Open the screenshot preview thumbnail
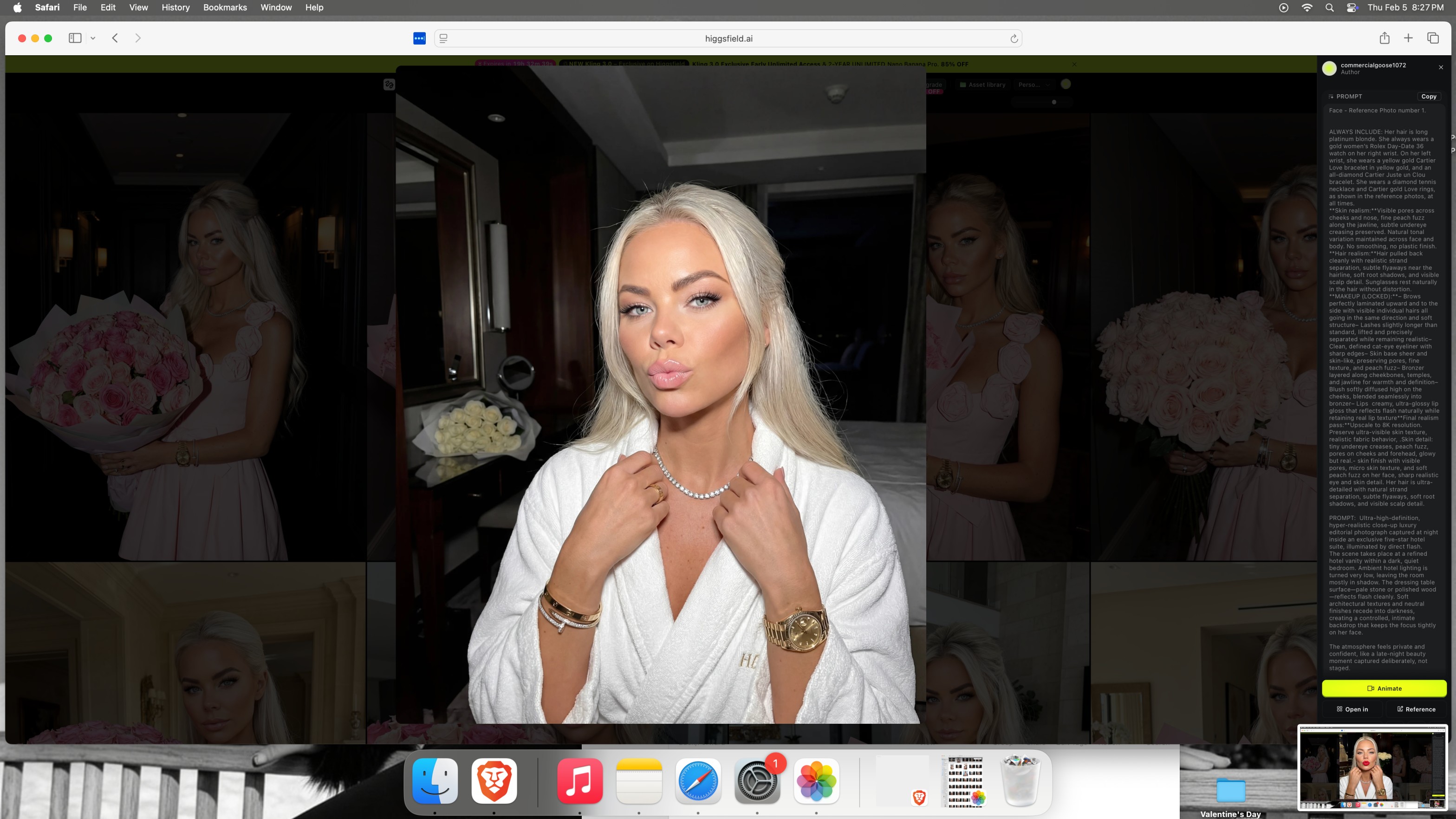 pyautogui.click(x=1372, y=767)
